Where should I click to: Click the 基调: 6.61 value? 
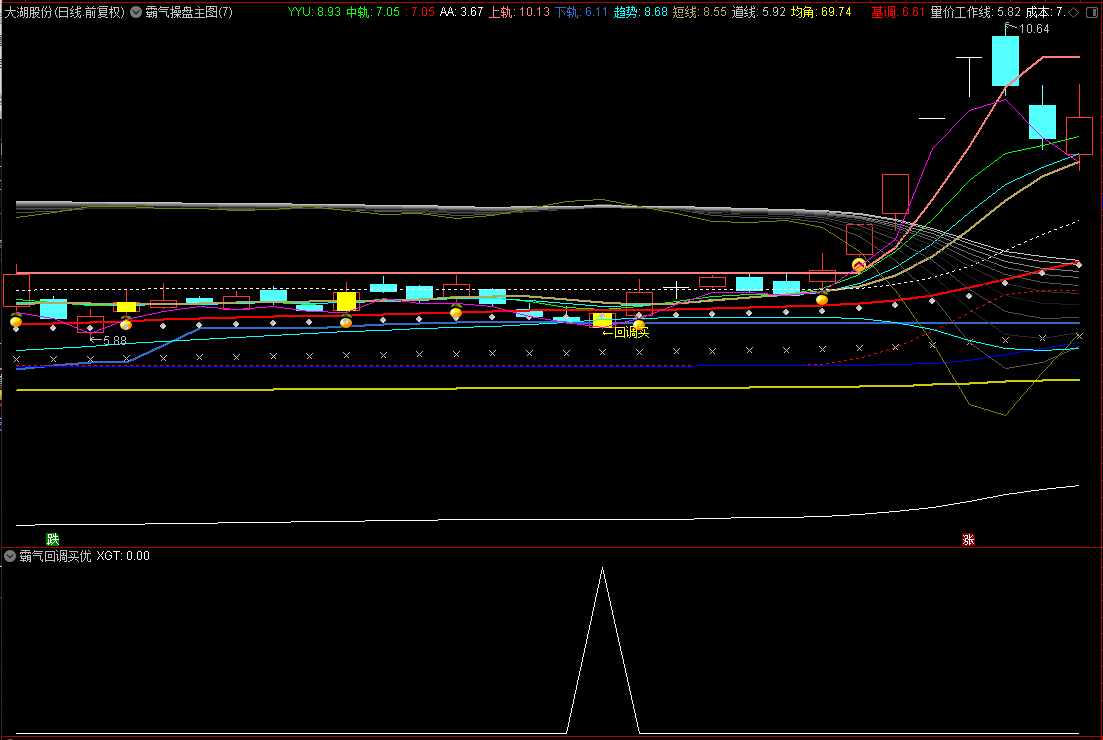coord(898,12)
